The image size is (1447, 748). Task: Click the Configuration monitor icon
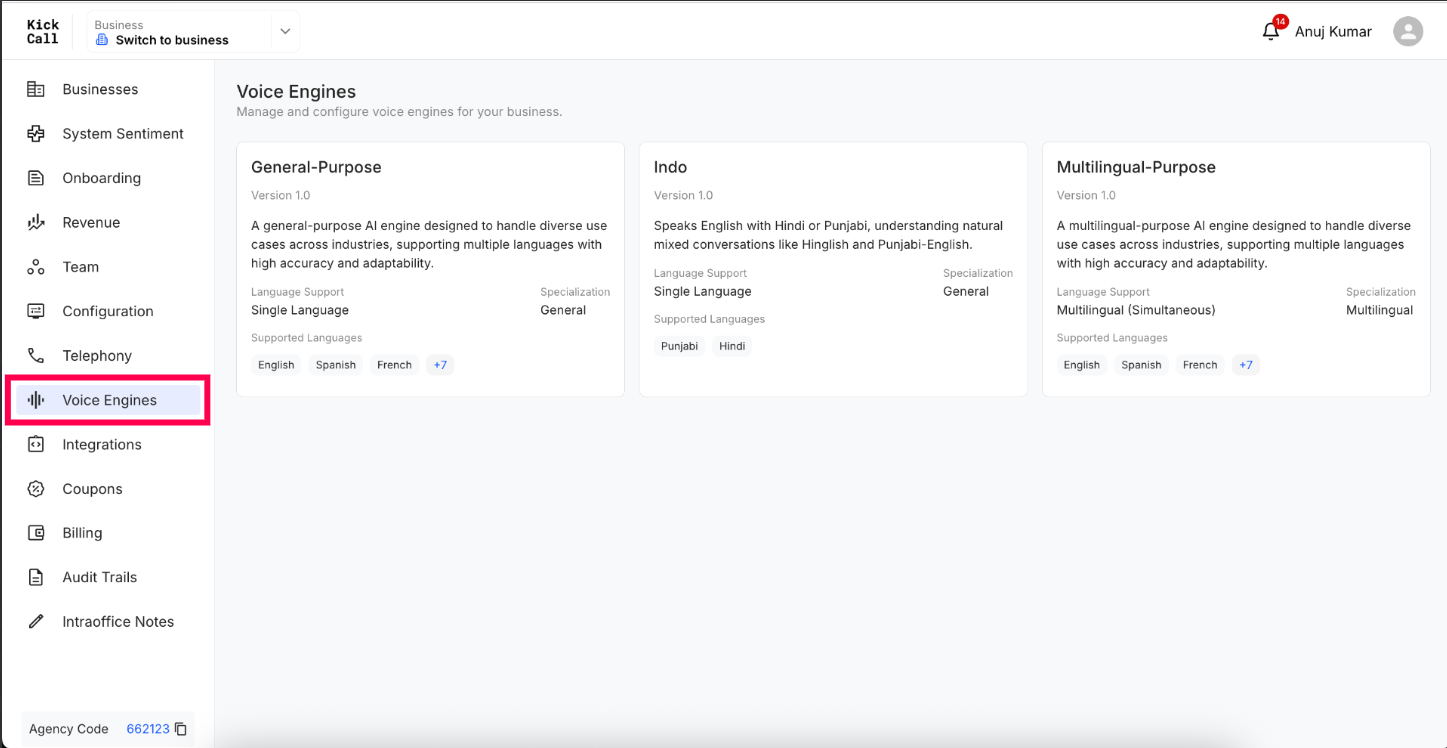tap(36, 311)
